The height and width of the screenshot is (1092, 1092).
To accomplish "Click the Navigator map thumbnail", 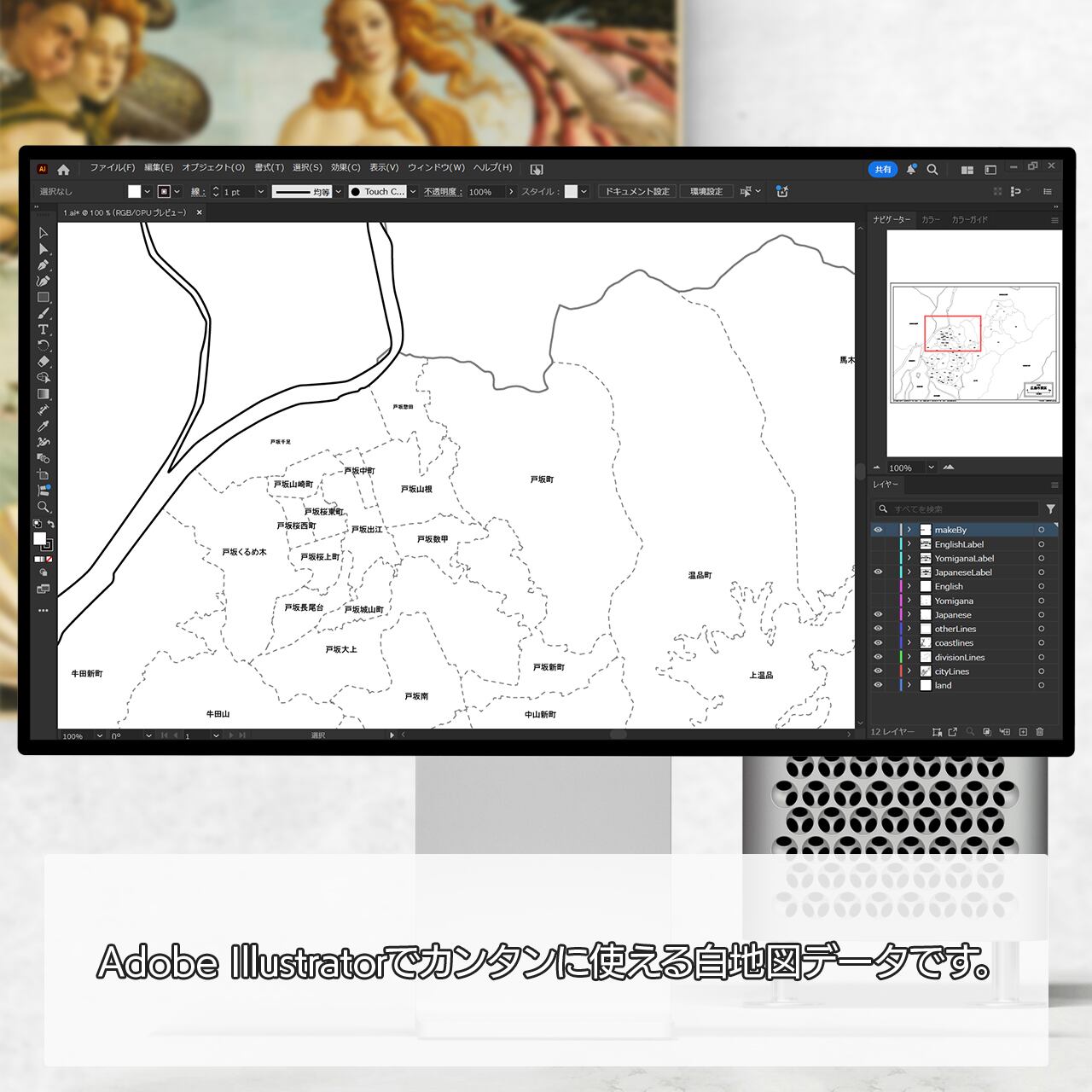I will point(975,343).
